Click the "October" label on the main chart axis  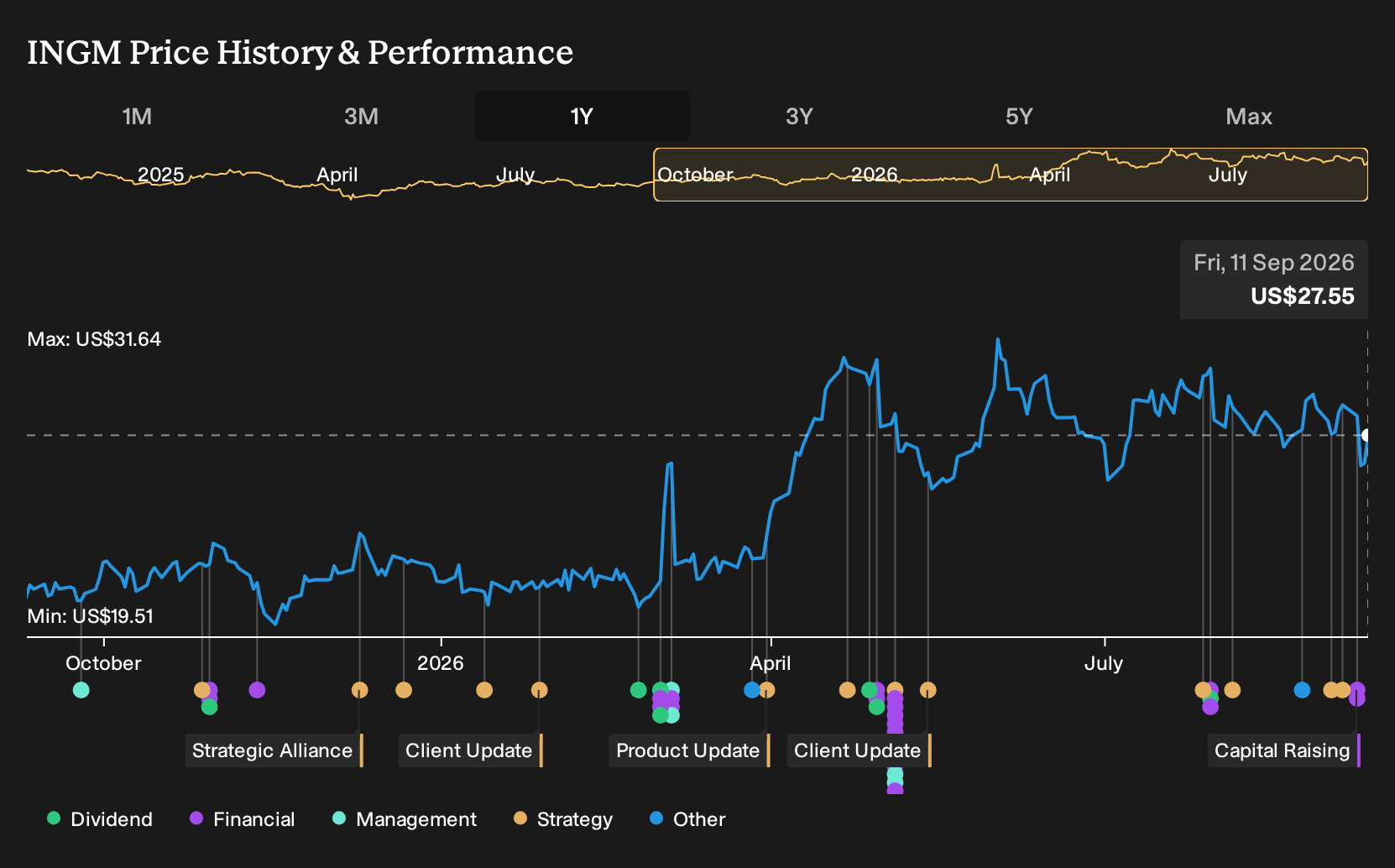pyautogui.click(x=103, y=663)
